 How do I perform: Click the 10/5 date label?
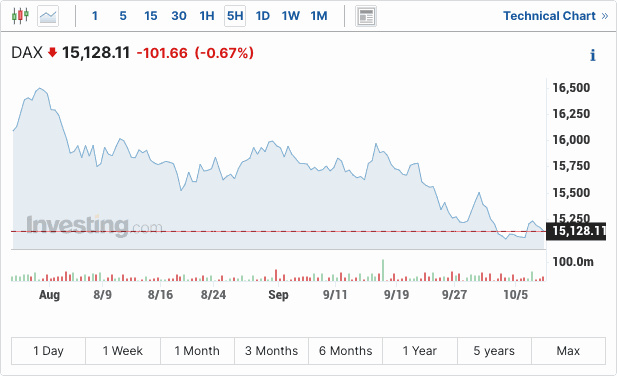point(515,295)
